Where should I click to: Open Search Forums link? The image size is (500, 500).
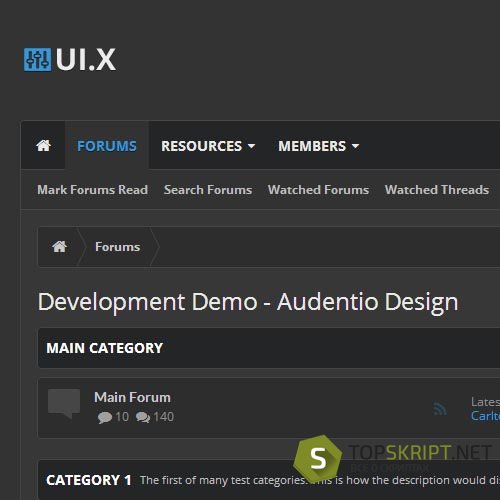point(208,190)
